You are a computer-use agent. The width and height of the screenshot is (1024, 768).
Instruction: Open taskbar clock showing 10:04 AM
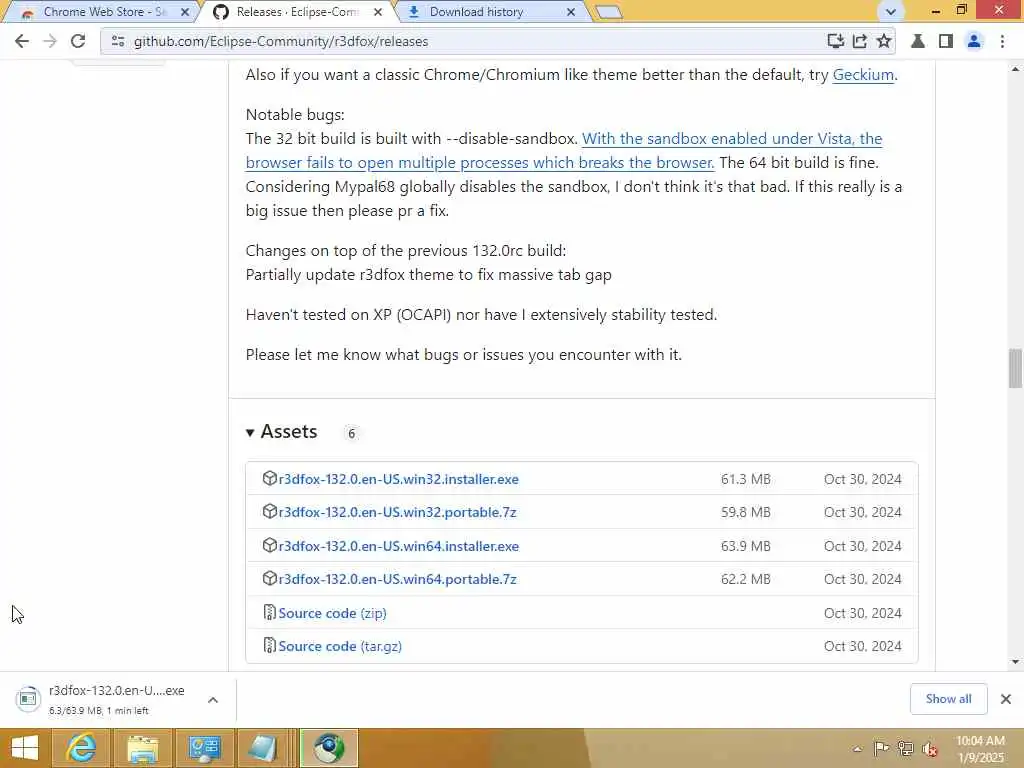tap(980, 749)
